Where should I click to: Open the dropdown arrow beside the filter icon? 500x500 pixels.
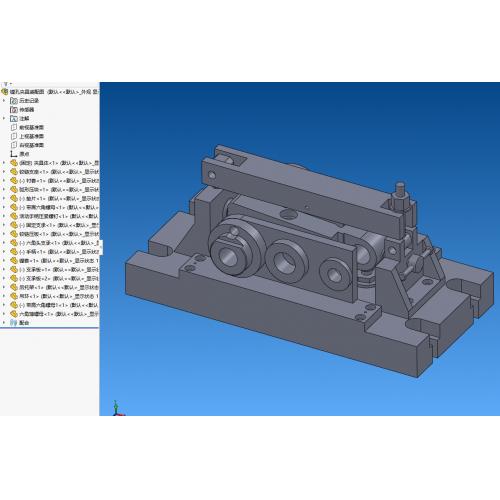pos(10,84)
